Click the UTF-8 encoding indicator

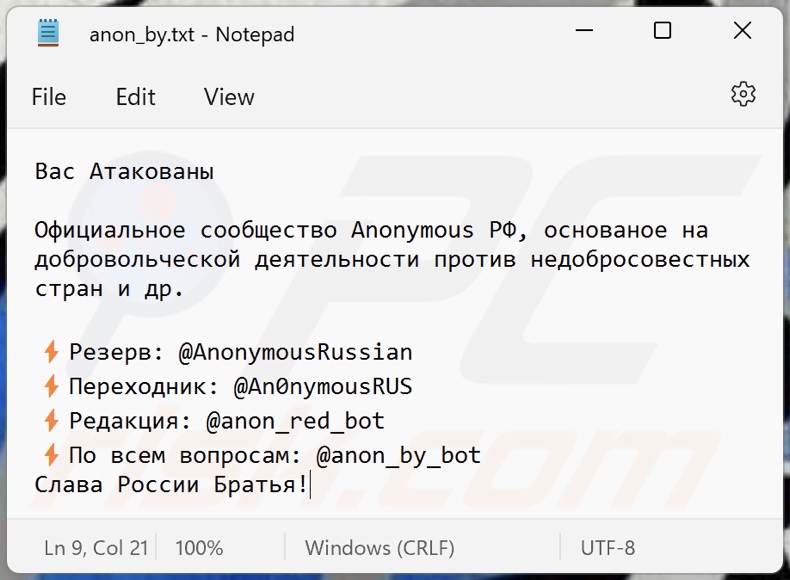(x=608, y=548)
